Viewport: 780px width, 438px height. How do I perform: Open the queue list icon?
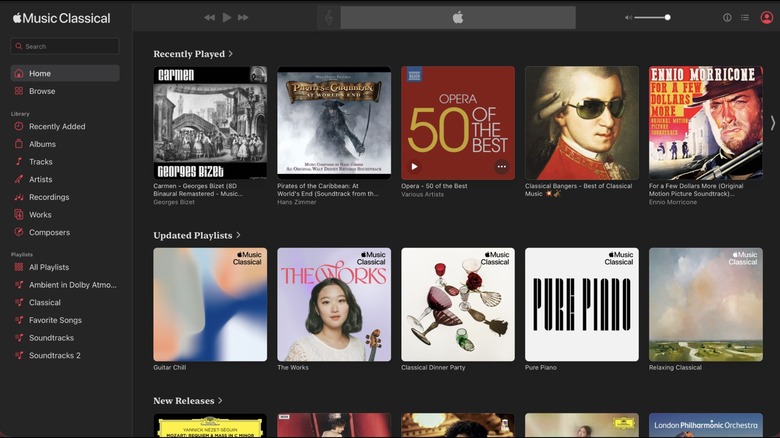745,17
